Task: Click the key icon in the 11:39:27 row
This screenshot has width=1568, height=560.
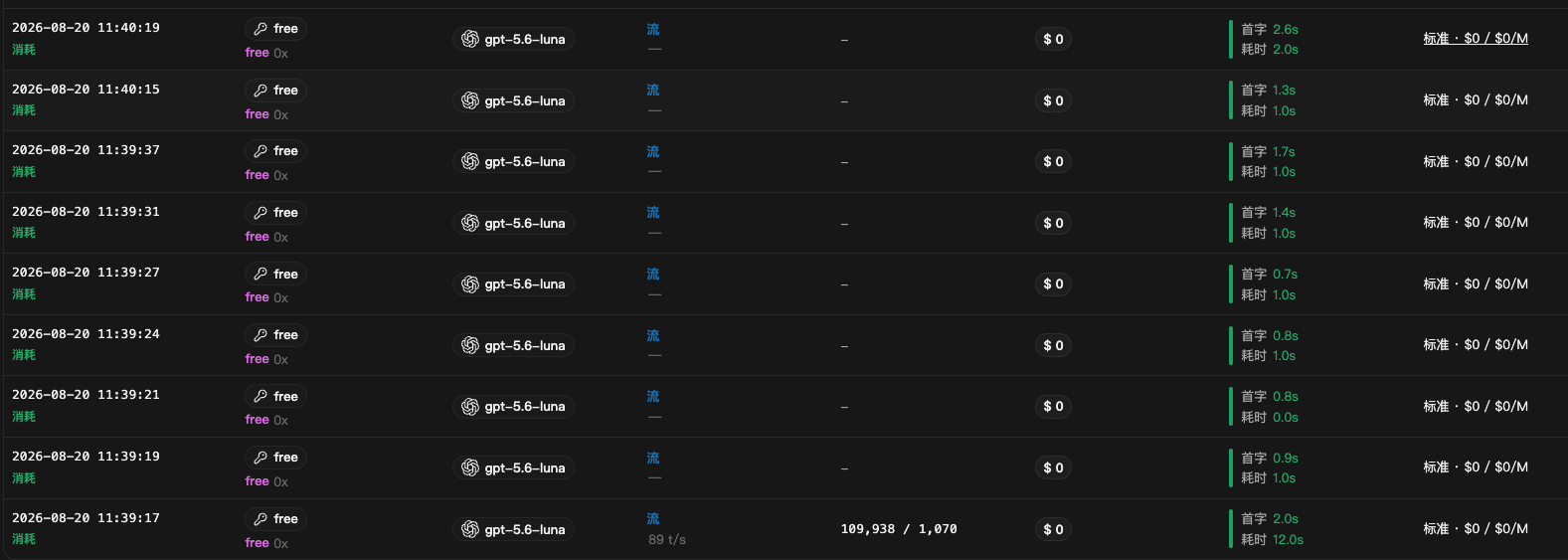Action: (x=261, y=274)
